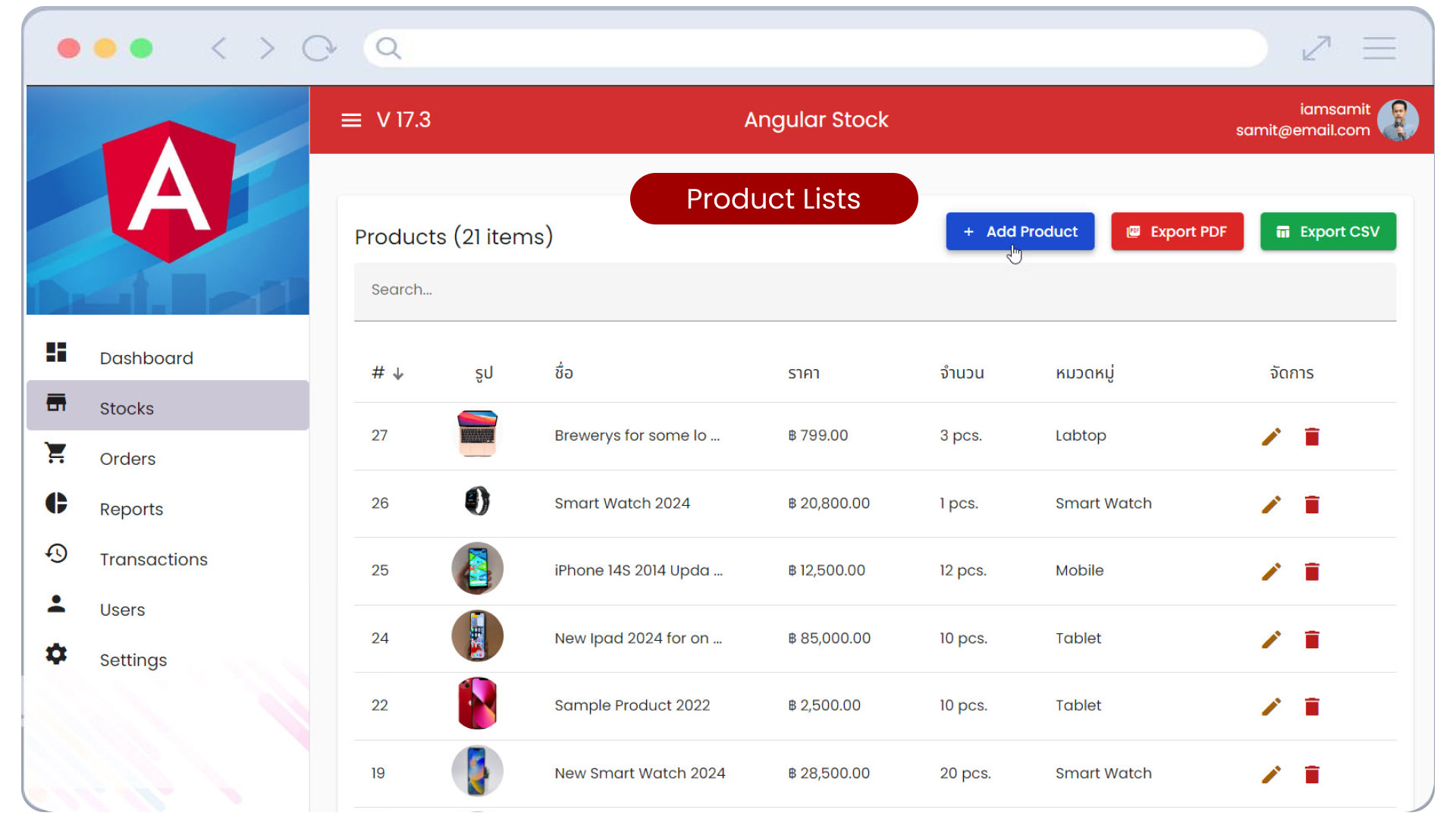Delete the iPhone 14S row
Screen dimensions: 1456x819
tap(1312, 571)
